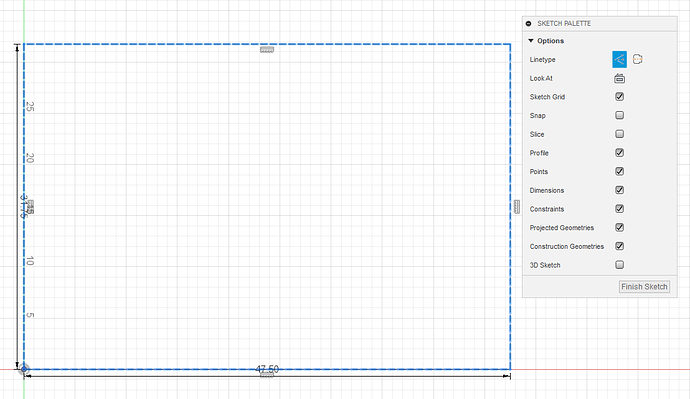Click the constraint icon on the right edge
This screenshot has width=690, height=399.
coord(517,207)
